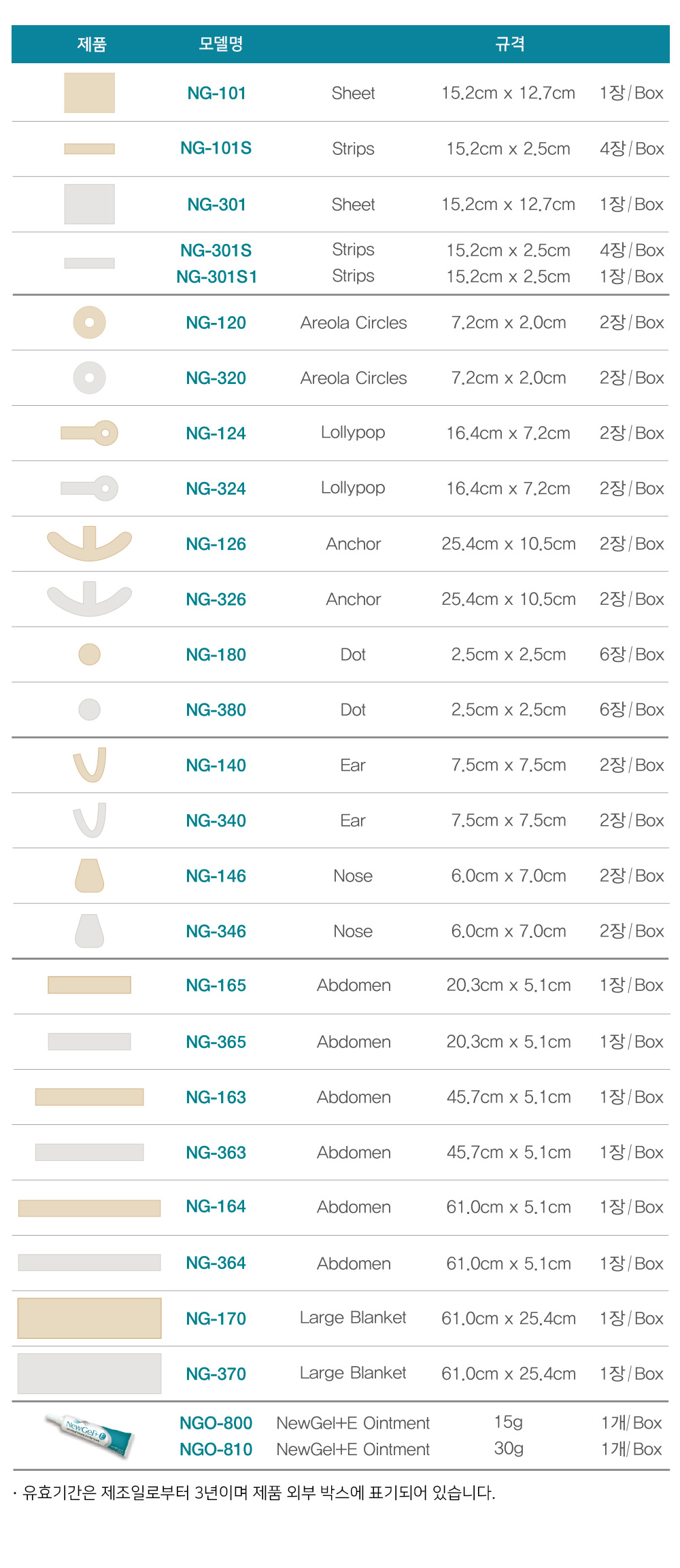The height and width of the screenshot is (1568, 680).
Task: Click the gray NG-320 Areola Circles icon
Action: (x=89, y=378)
